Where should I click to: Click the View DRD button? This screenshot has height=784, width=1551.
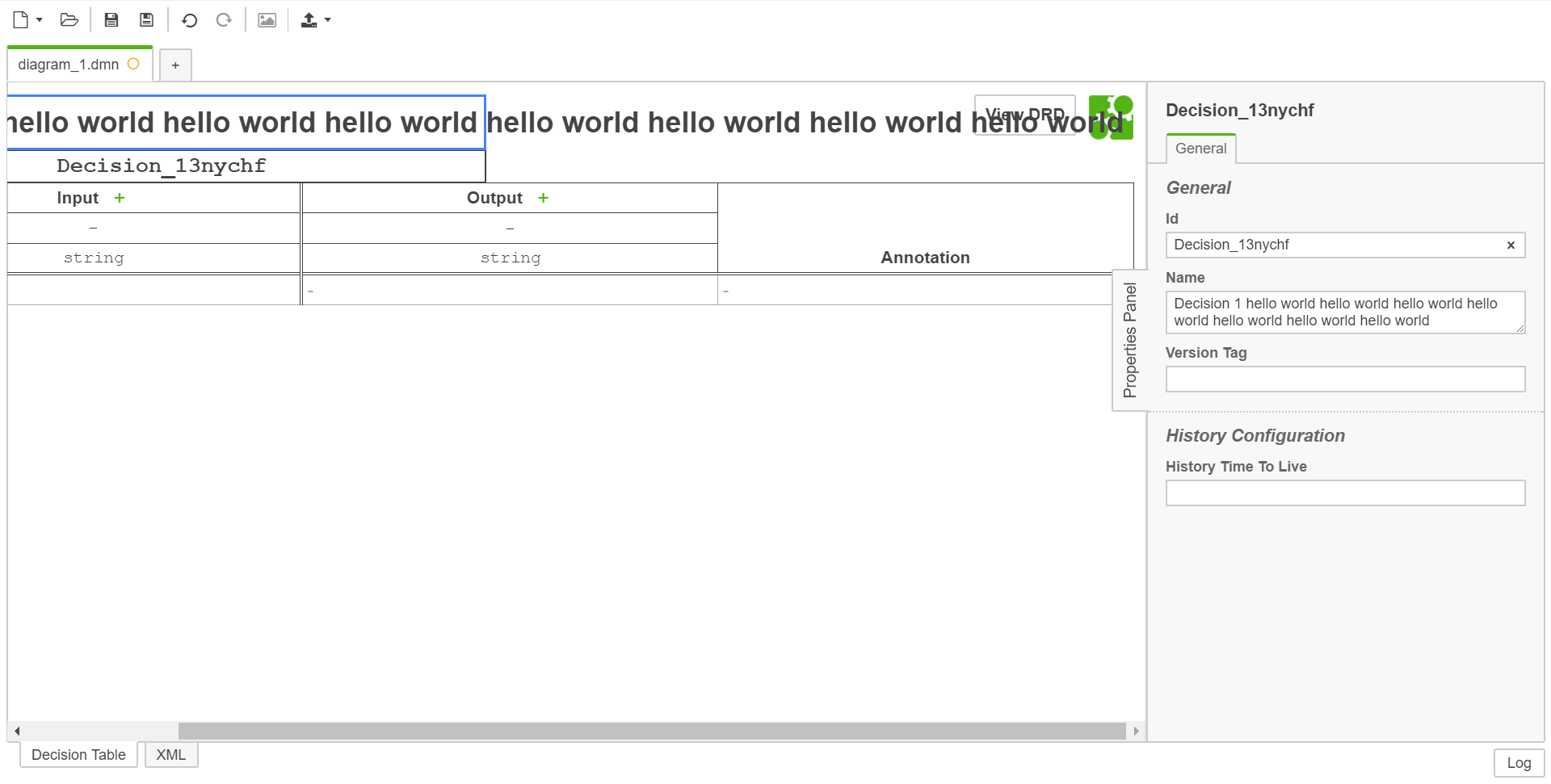point(1024,114)
